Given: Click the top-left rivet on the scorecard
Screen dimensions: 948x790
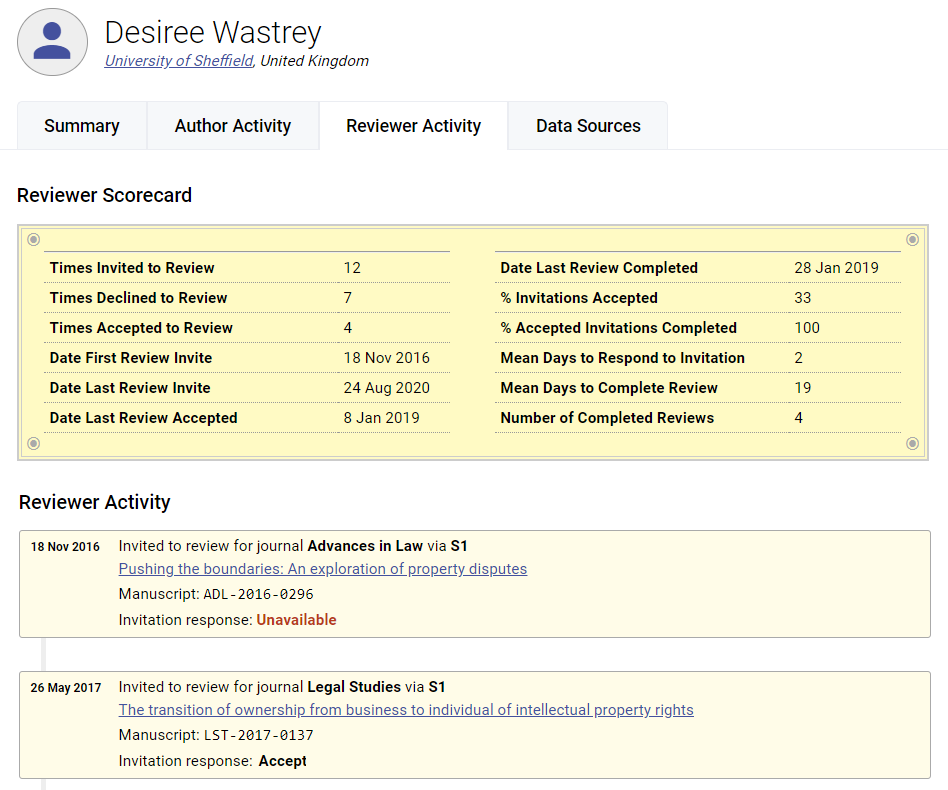Looking at the screenshot, I should [33, 239].
